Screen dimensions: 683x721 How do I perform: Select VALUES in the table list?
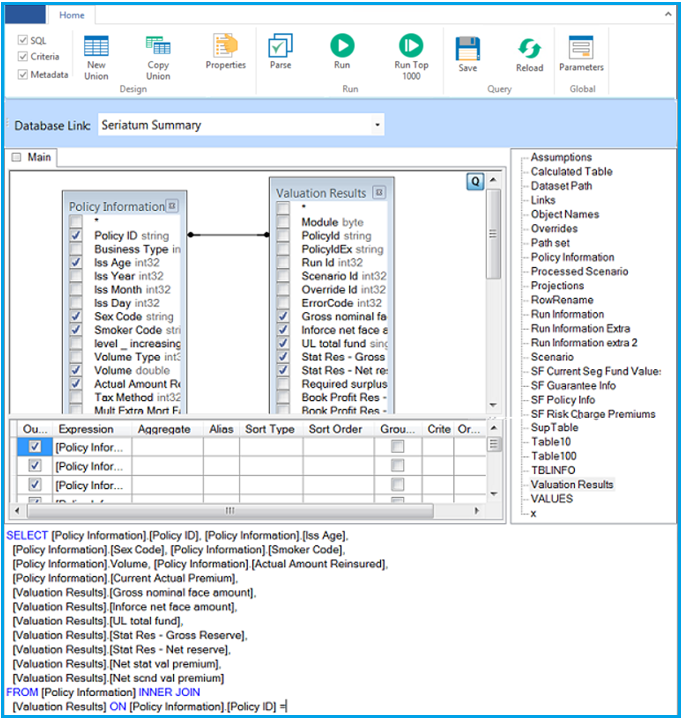coord(551,499)
